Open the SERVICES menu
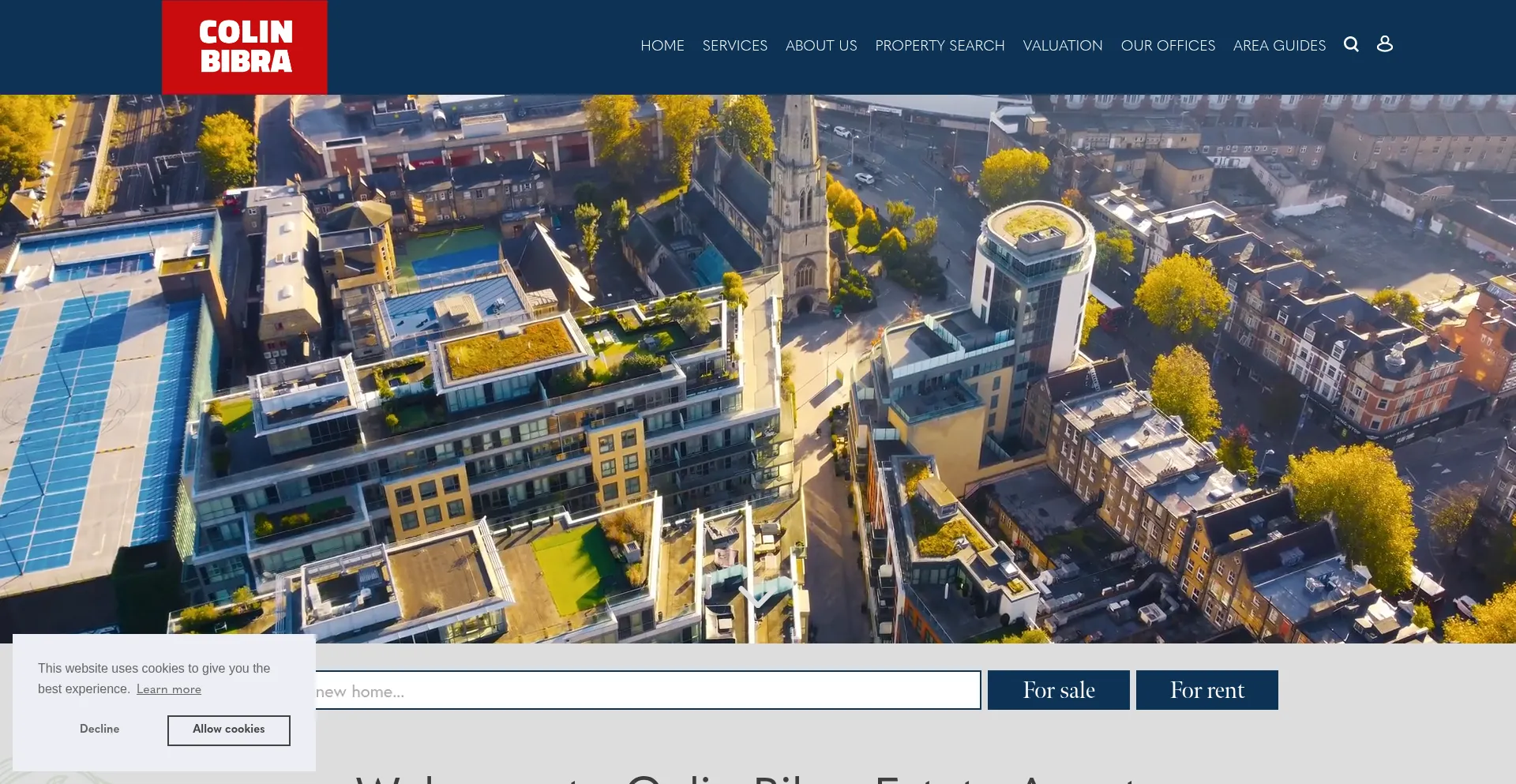 pyautogui.click(x=734, y=46)
